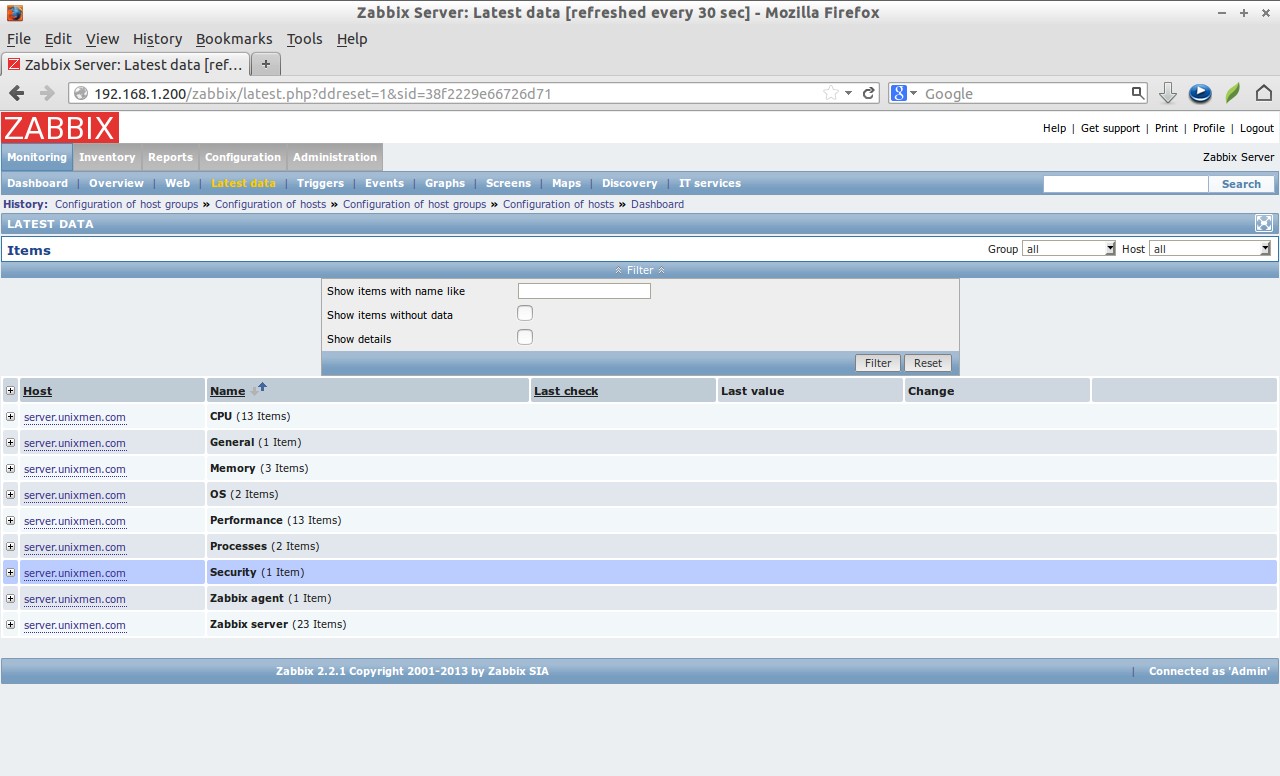Screen dimensions: 1280x776
Task: Click the Show items with name like field
Action: (x=584, y=291)
